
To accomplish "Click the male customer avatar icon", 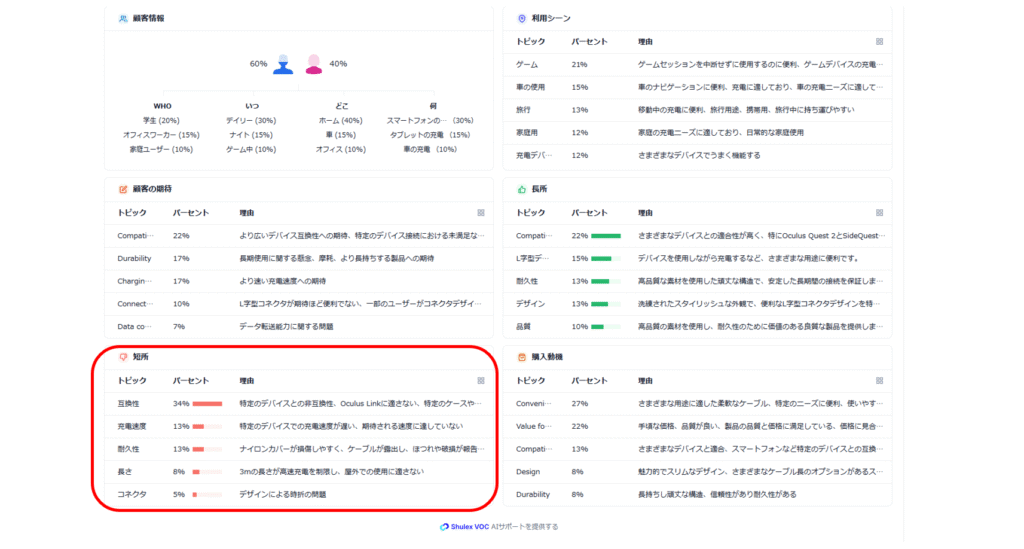I will click(x=284, y=64).
